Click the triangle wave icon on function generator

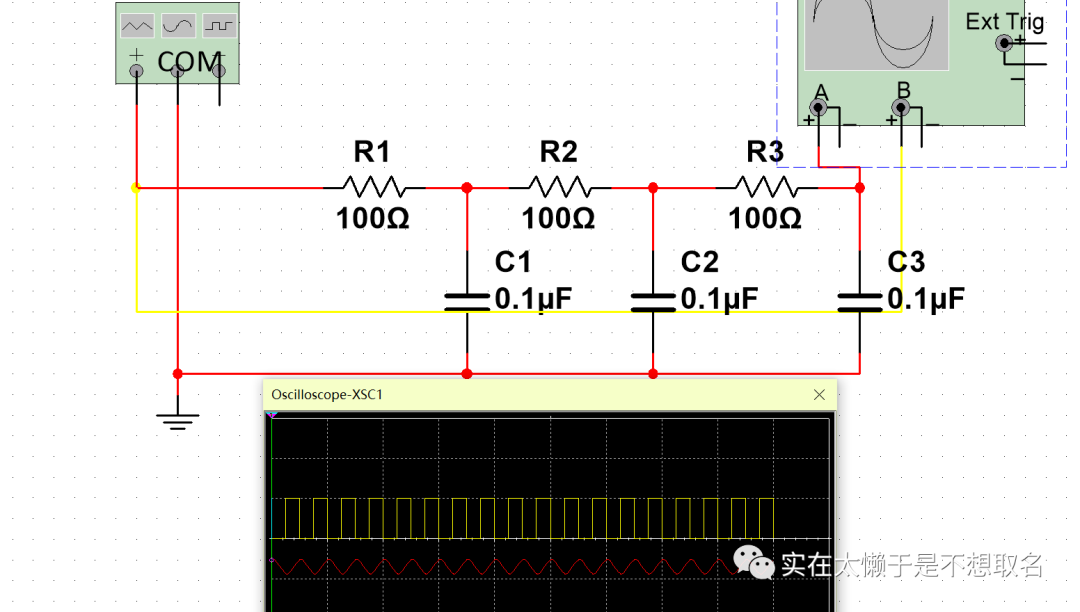coord(137,25)
